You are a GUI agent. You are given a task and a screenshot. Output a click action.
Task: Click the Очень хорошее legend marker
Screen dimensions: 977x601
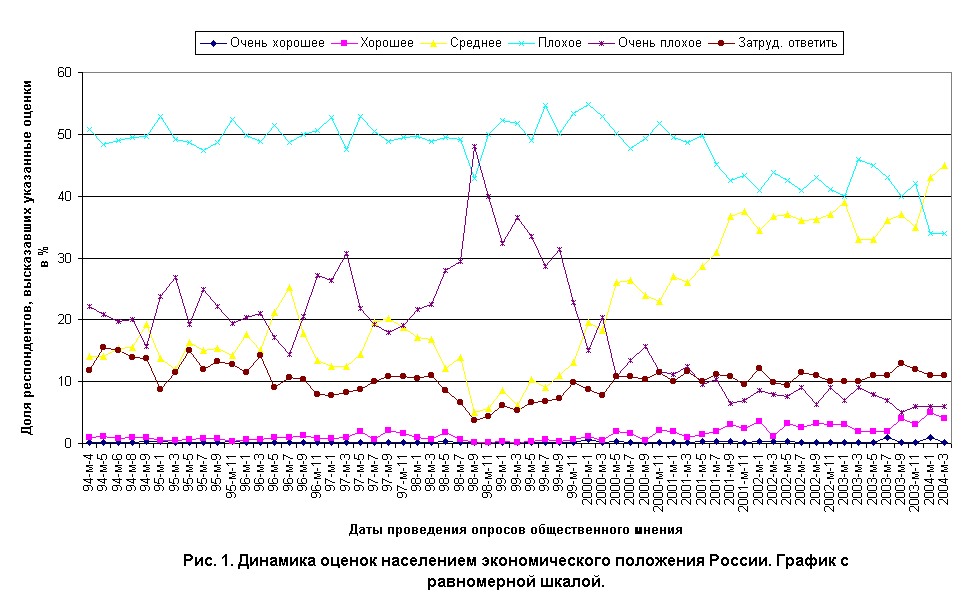click(x=213, y=43)
